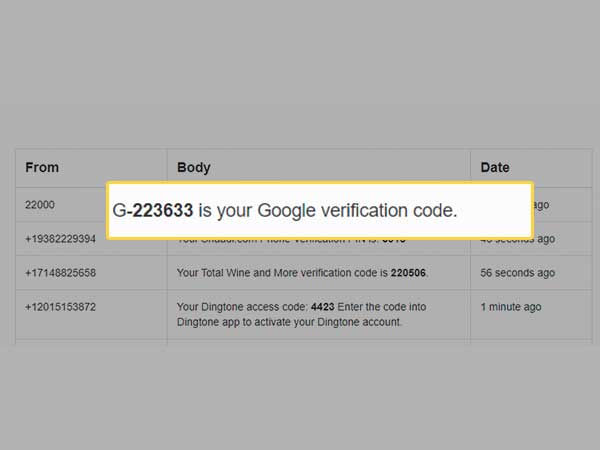Click the bold code 223633

tap(163, 210)
